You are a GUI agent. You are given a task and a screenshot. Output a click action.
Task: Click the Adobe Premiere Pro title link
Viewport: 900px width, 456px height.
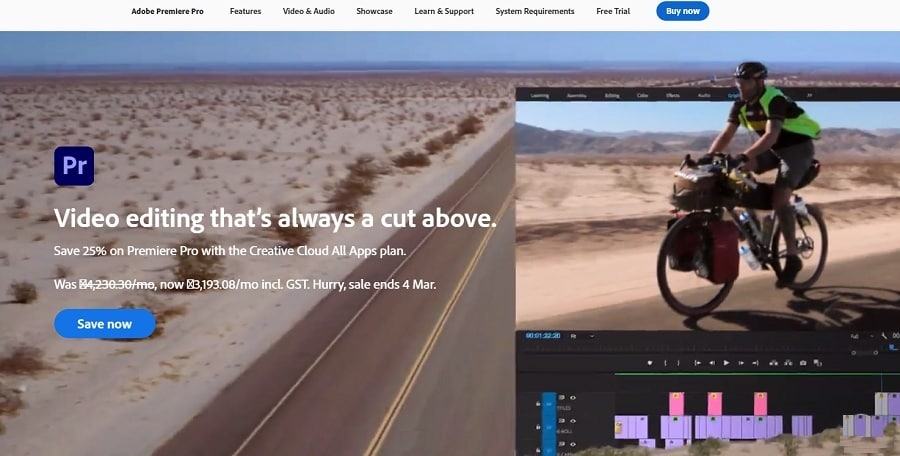[168, 11]
